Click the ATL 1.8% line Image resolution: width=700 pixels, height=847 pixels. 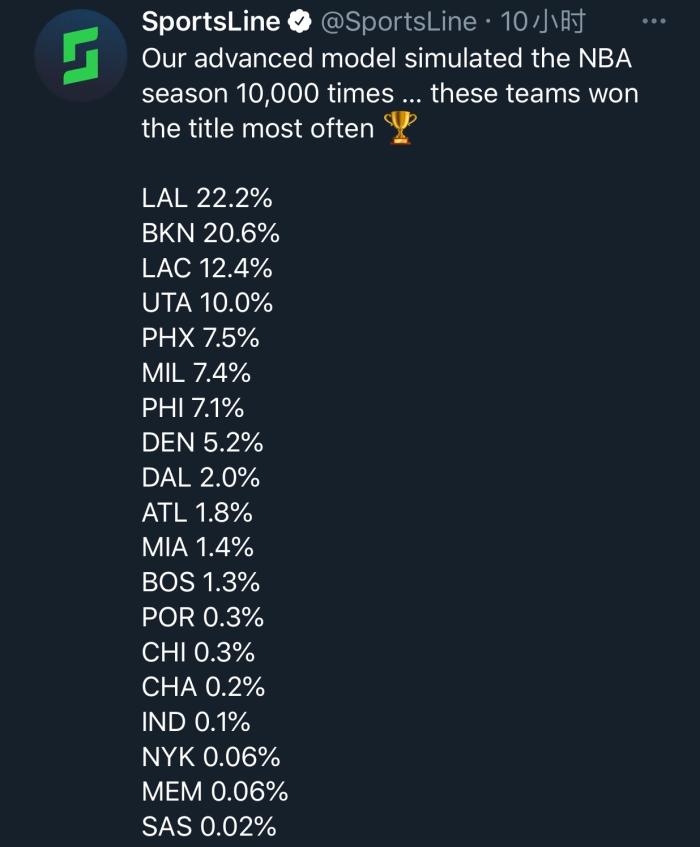197,512
